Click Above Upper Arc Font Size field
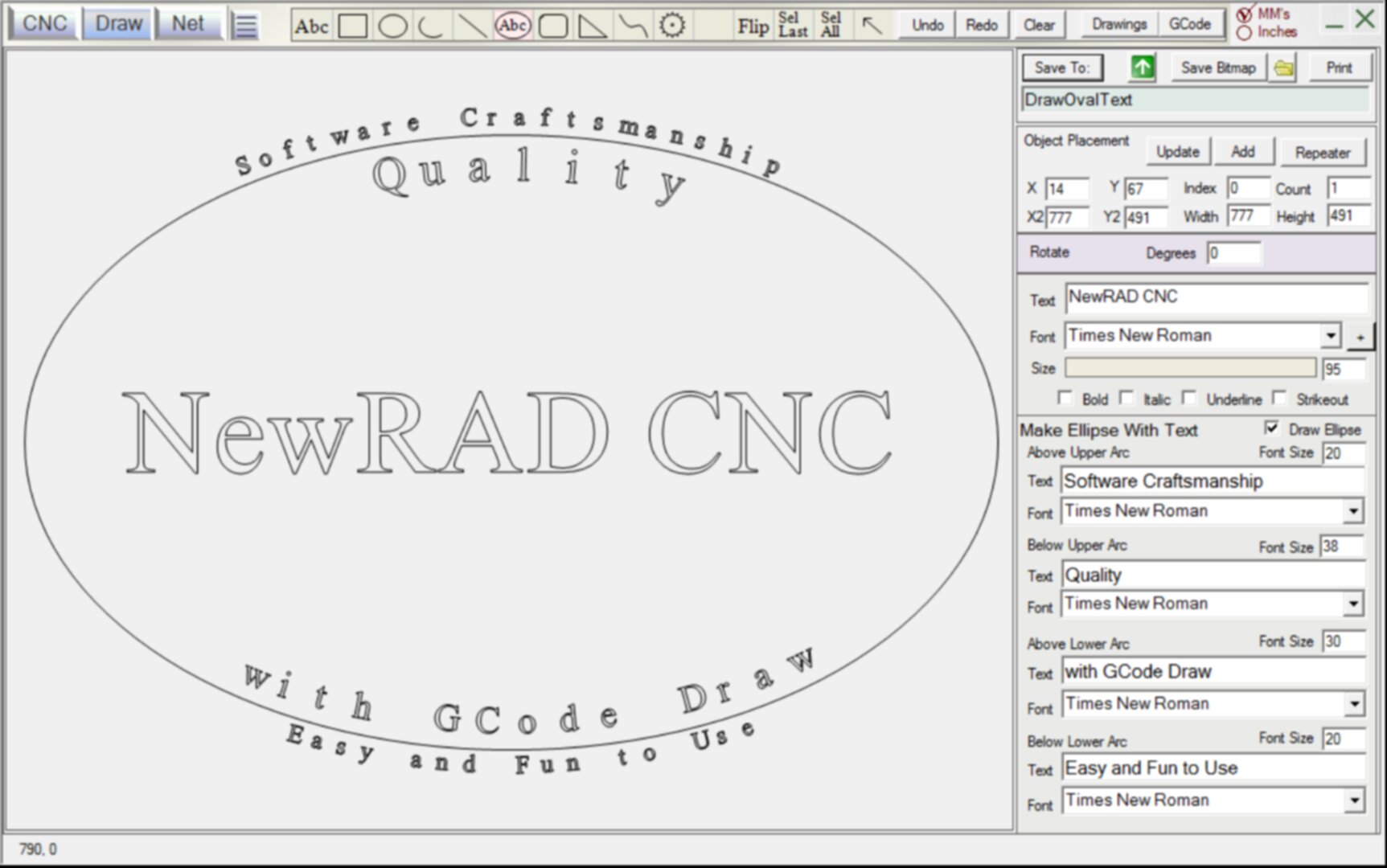The height and width of the screenshot is (868, 1387). (1343, 453)
